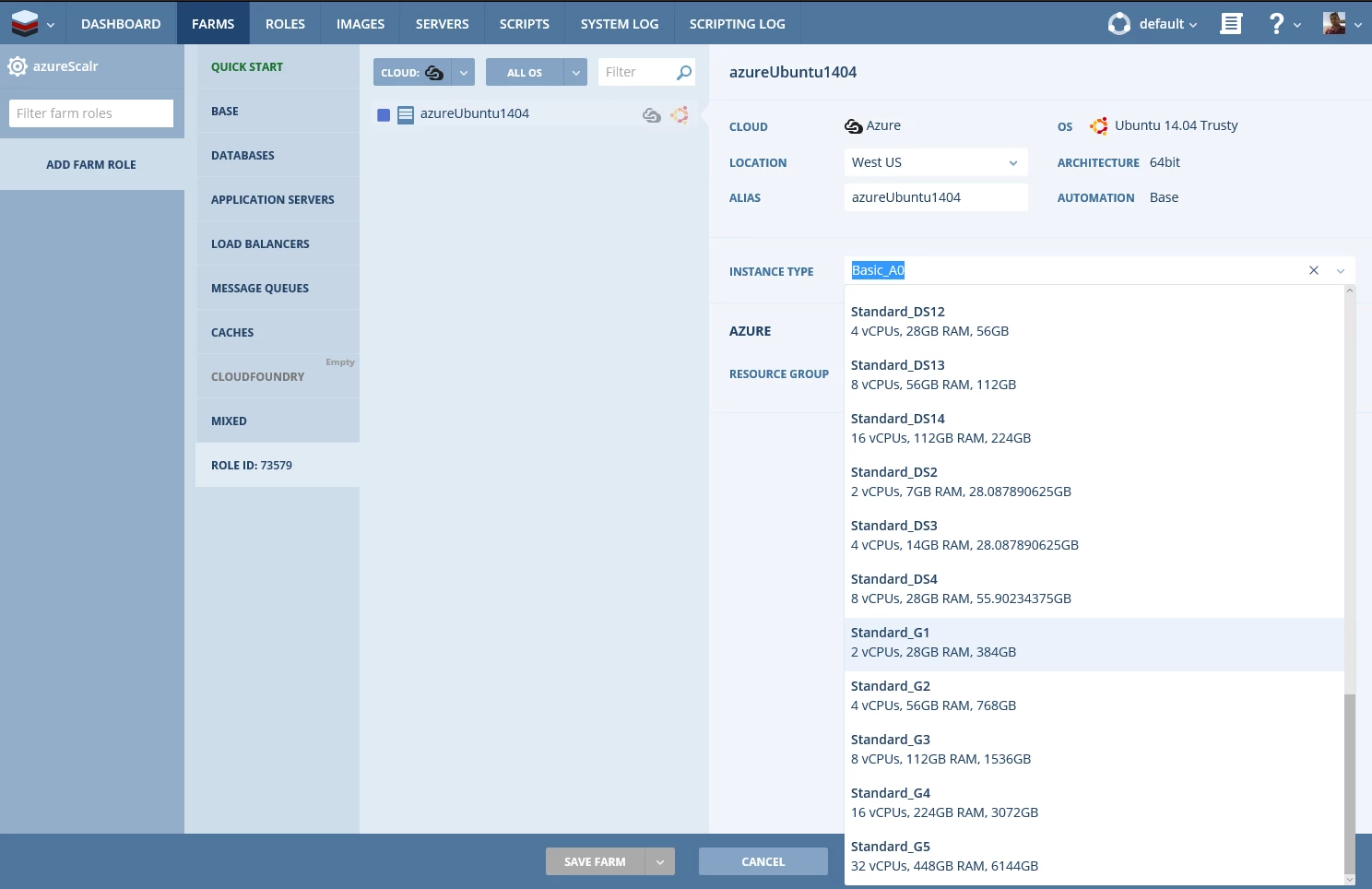
Task: Go to the Roles tab
Action: click(x=285, y=24)
